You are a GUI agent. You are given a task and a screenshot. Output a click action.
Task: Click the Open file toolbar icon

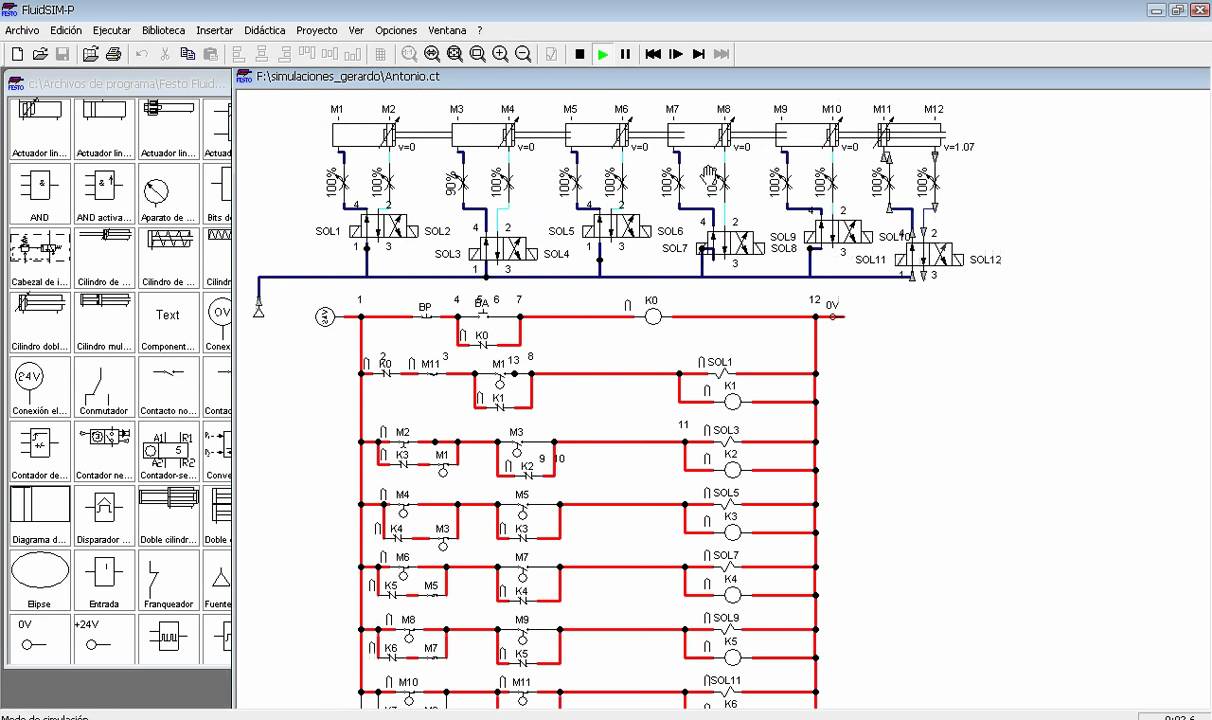click(x=40, y=54)
